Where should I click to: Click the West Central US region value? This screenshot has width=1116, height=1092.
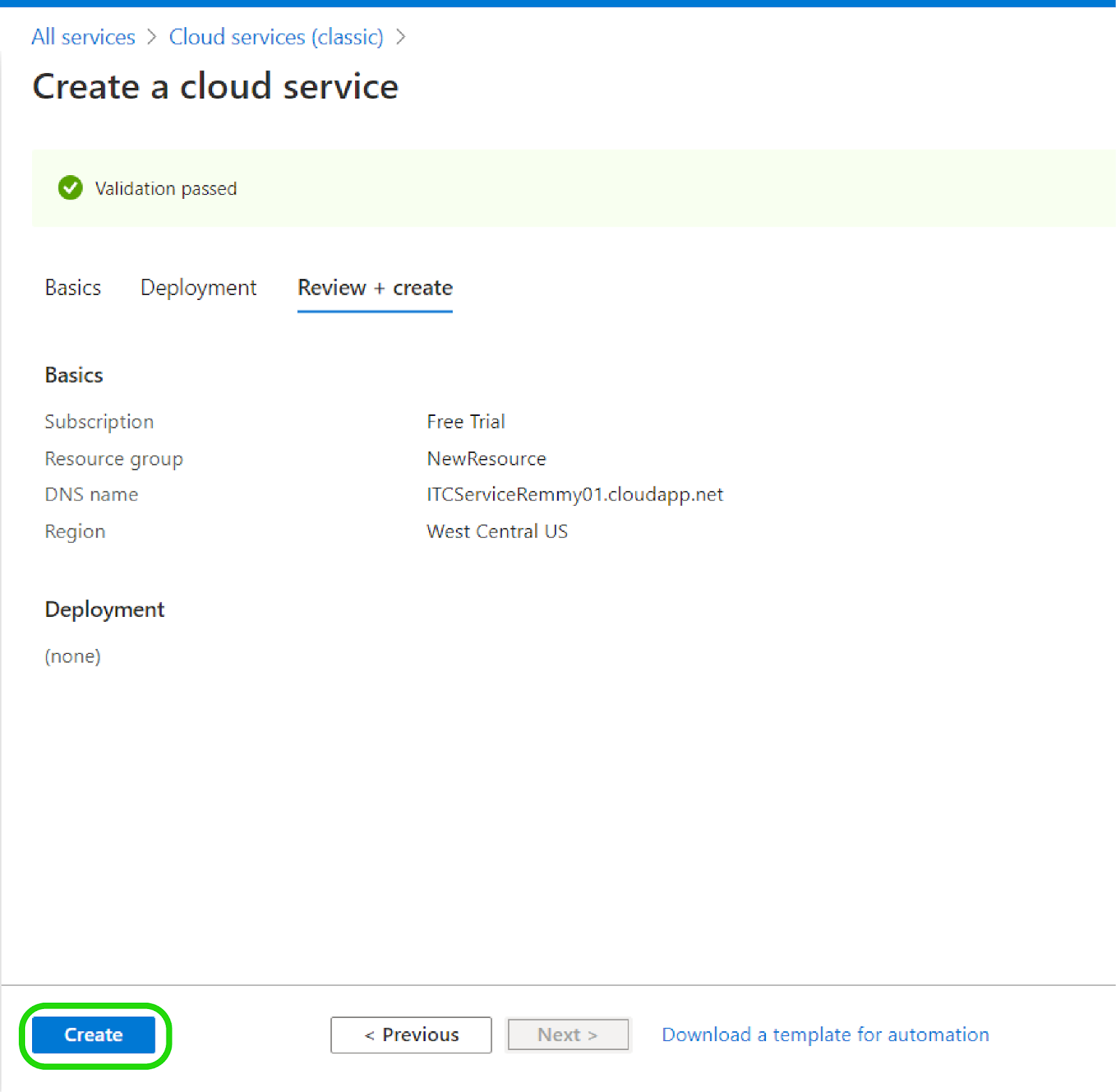tap(497, 531)
